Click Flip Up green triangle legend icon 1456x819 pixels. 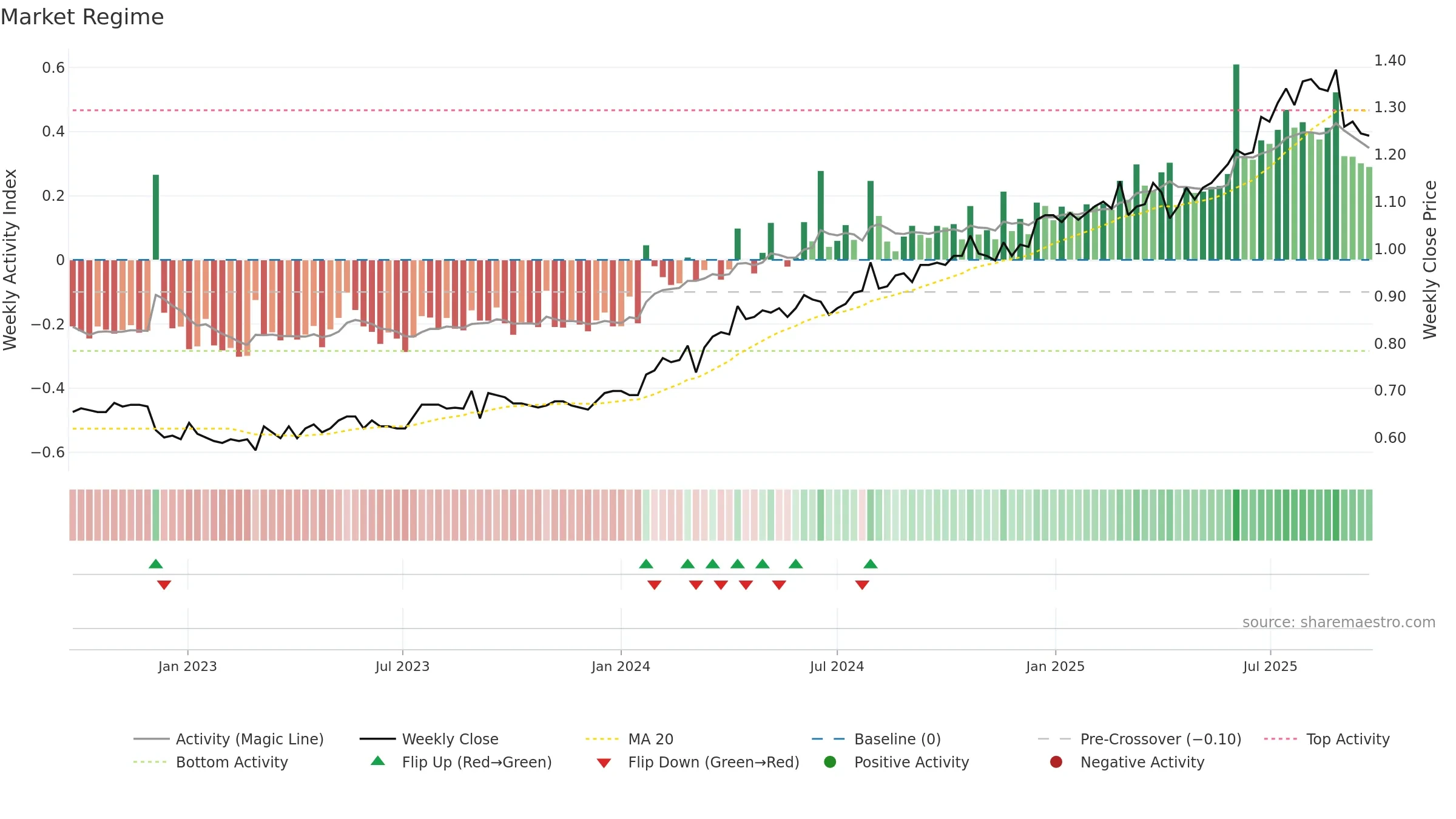point(378,761)
